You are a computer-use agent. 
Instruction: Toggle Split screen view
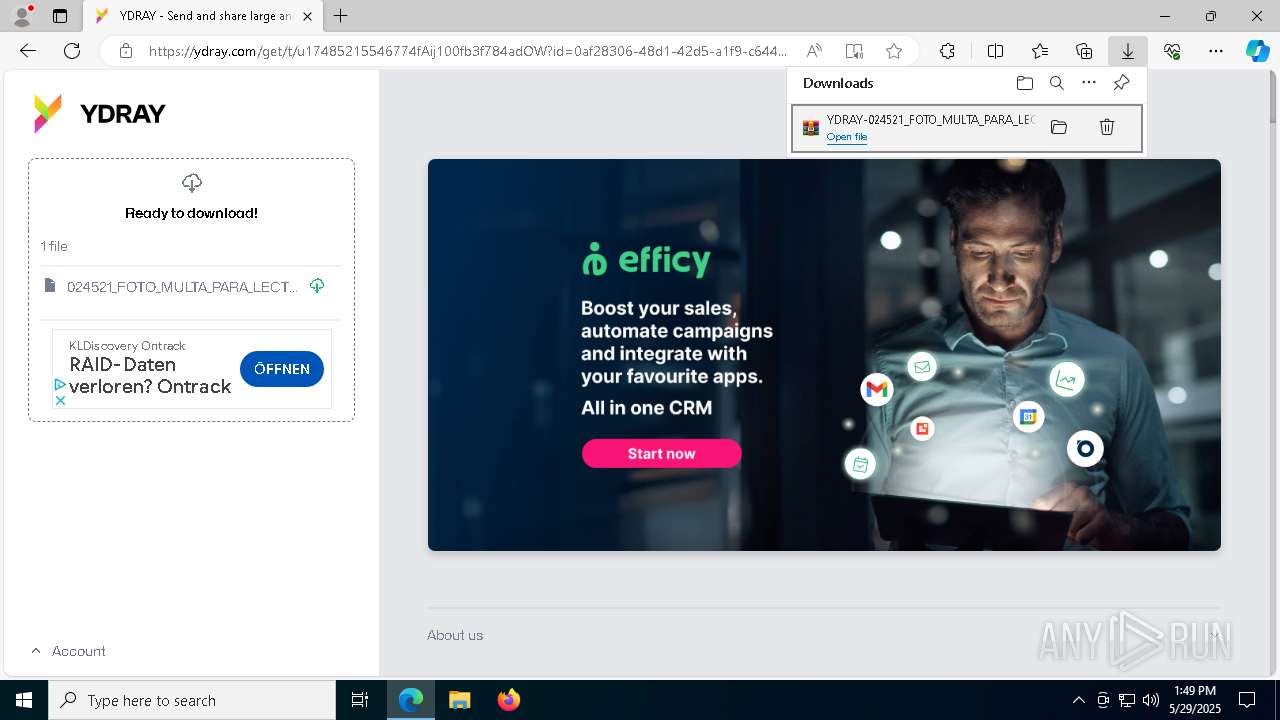(x=995, y=51)
